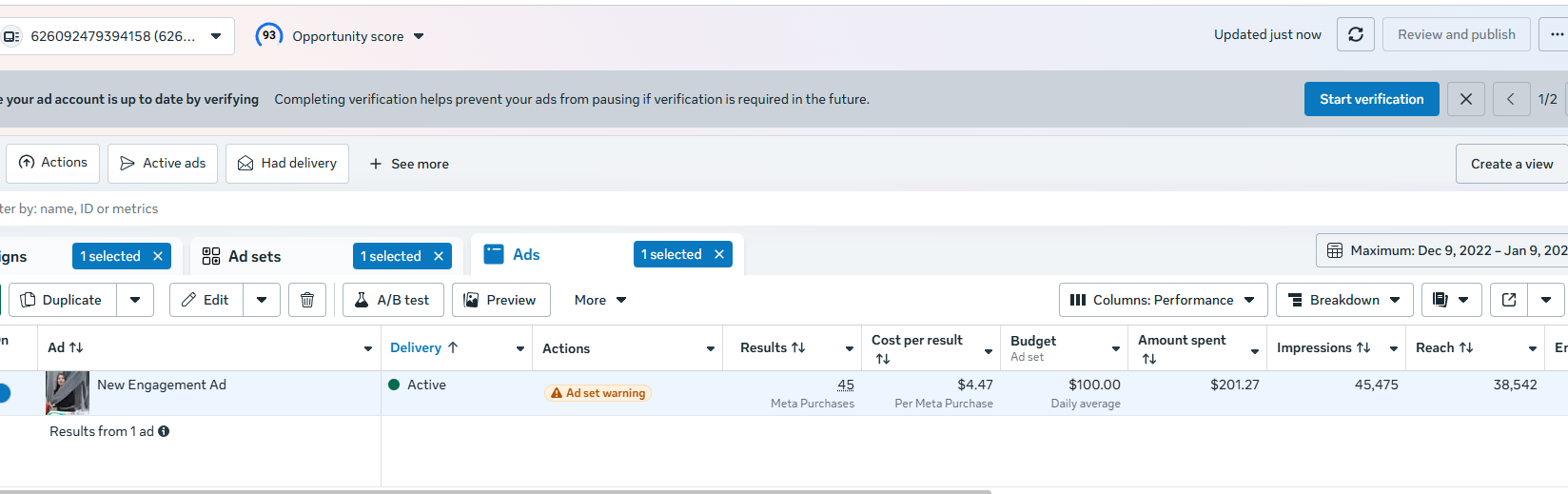Click the refresh data icon
This screenshot has width=1568, height=494.
(x=1355, y=35)
